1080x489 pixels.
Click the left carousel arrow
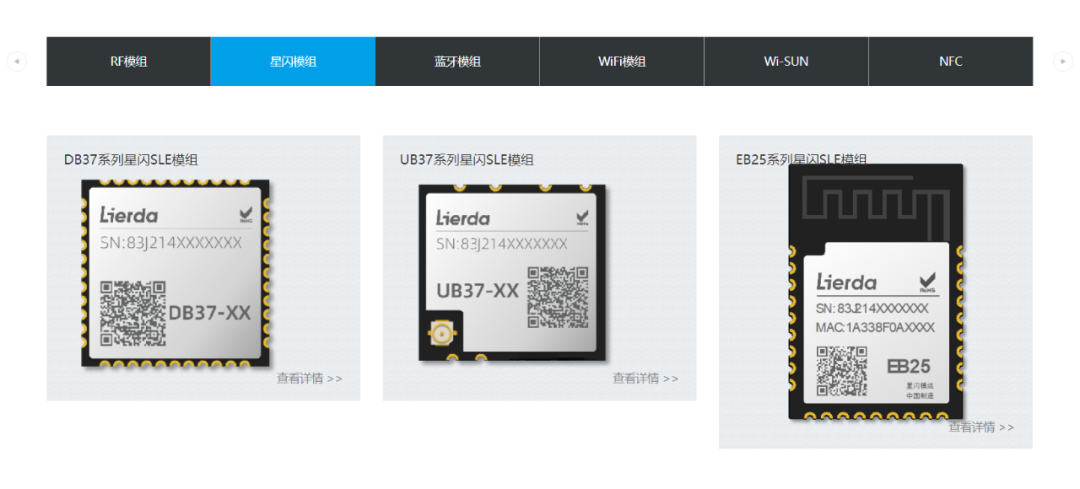point(17,61)
